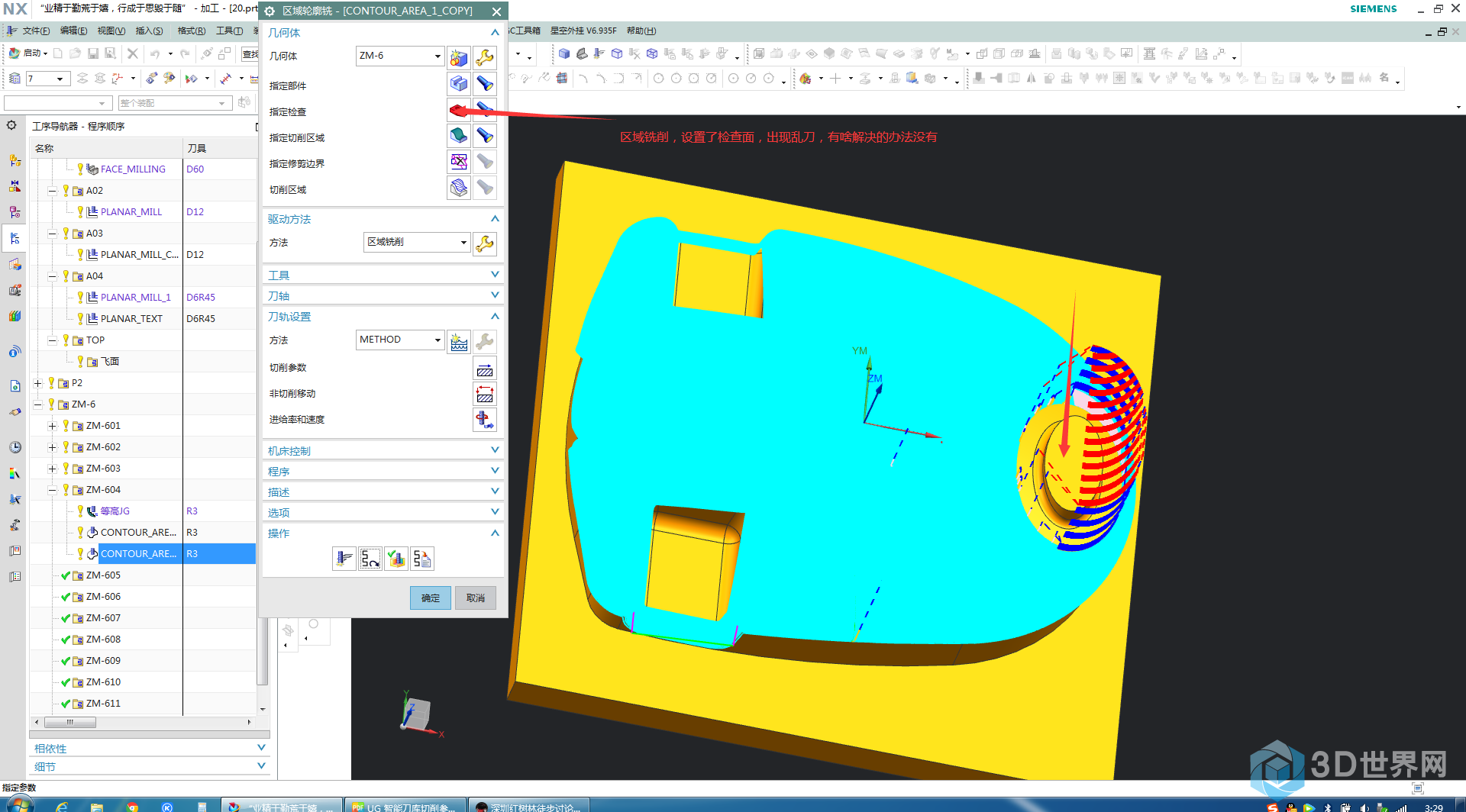Viewport: 1466px width, 812px height.
Task: Click the specify cut area icon
Action: coord(459,137)
